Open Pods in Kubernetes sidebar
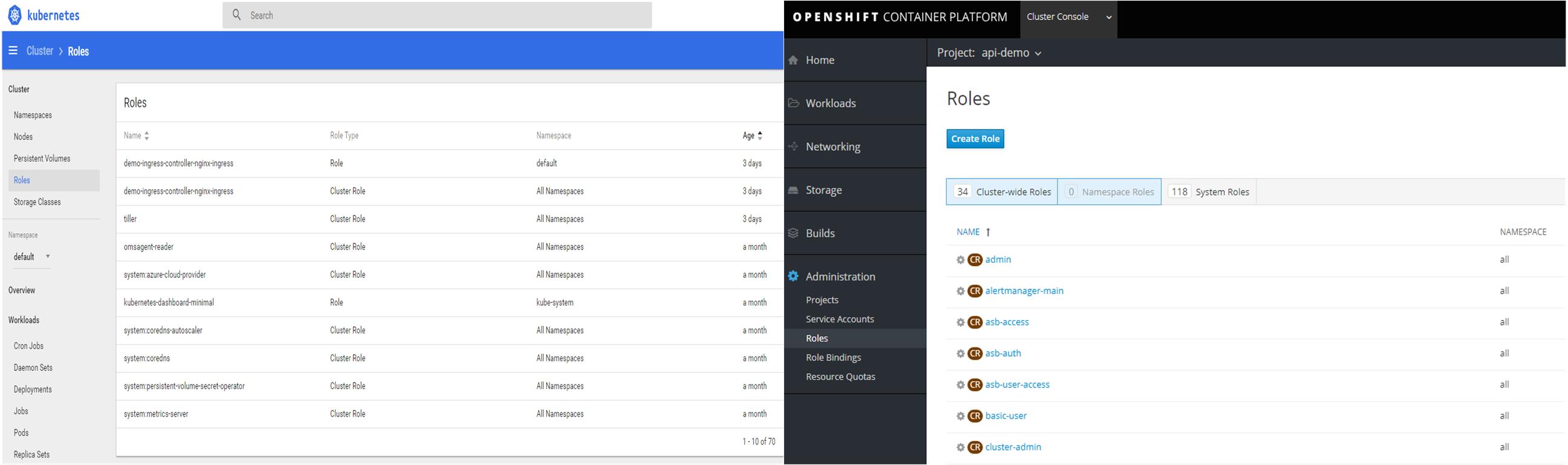This screenshot has height=465, width=1568. coord(21,433)
